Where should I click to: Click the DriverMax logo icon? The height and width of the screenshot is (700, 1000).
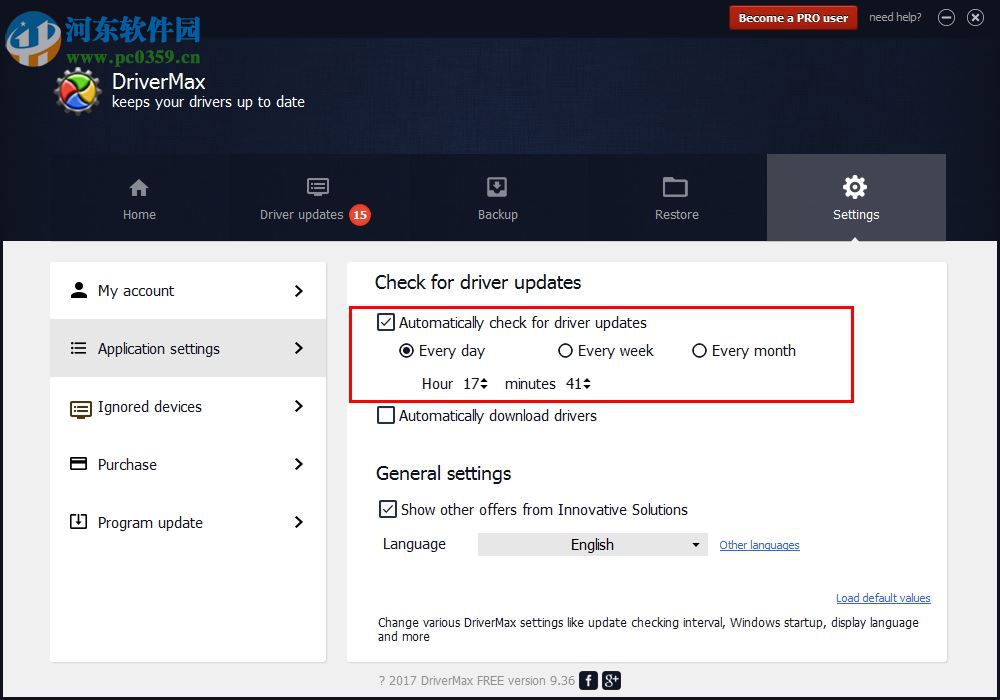78,91
